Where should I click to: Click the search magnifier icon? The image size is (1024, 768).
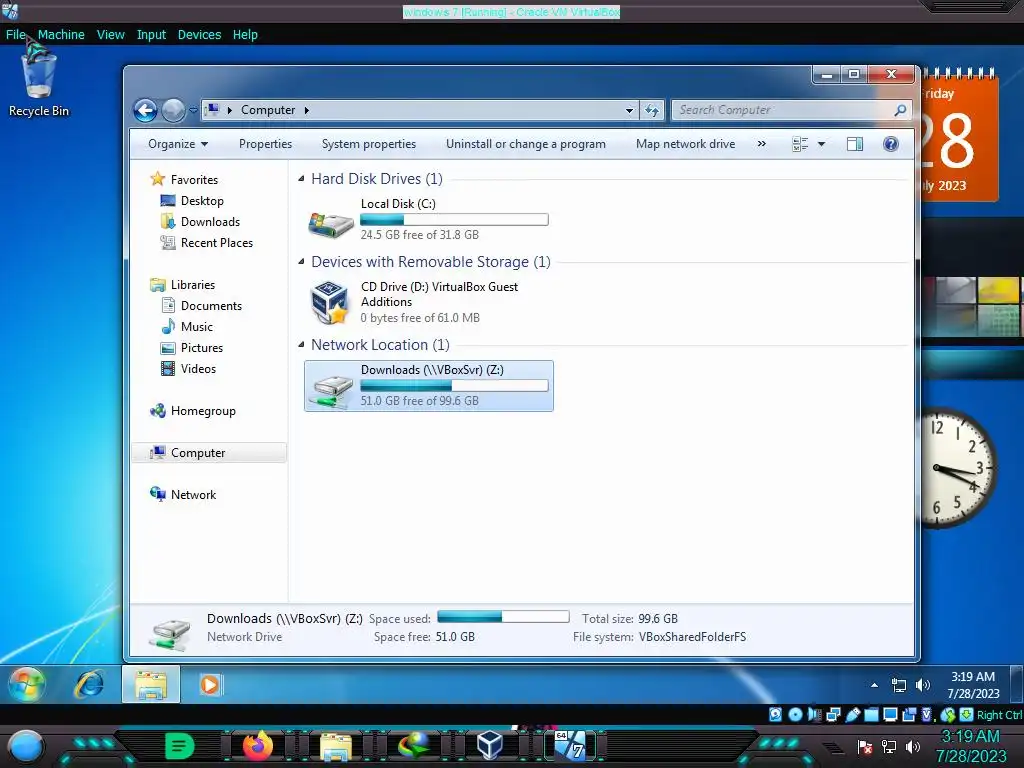(x=900, y=110)
